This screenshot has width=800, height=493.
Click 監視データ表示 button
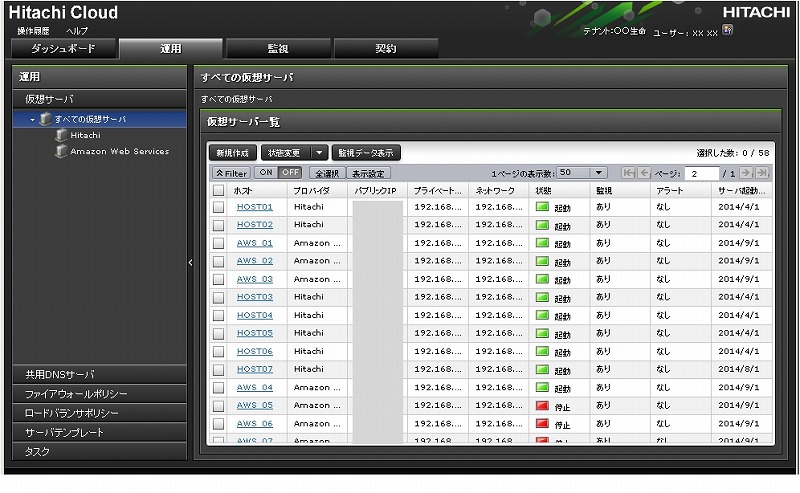tap(366, 153)
